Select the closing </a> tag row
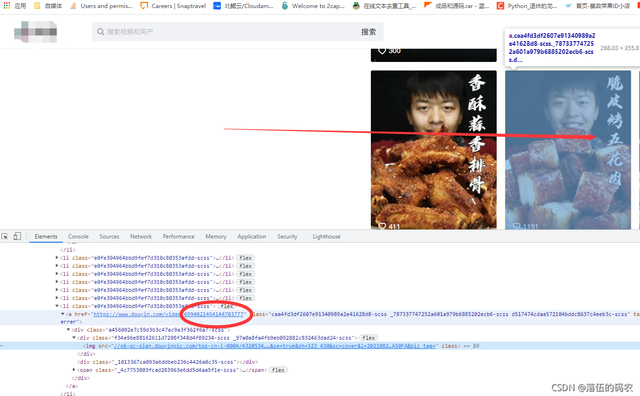640x396 pixels. 71,386
